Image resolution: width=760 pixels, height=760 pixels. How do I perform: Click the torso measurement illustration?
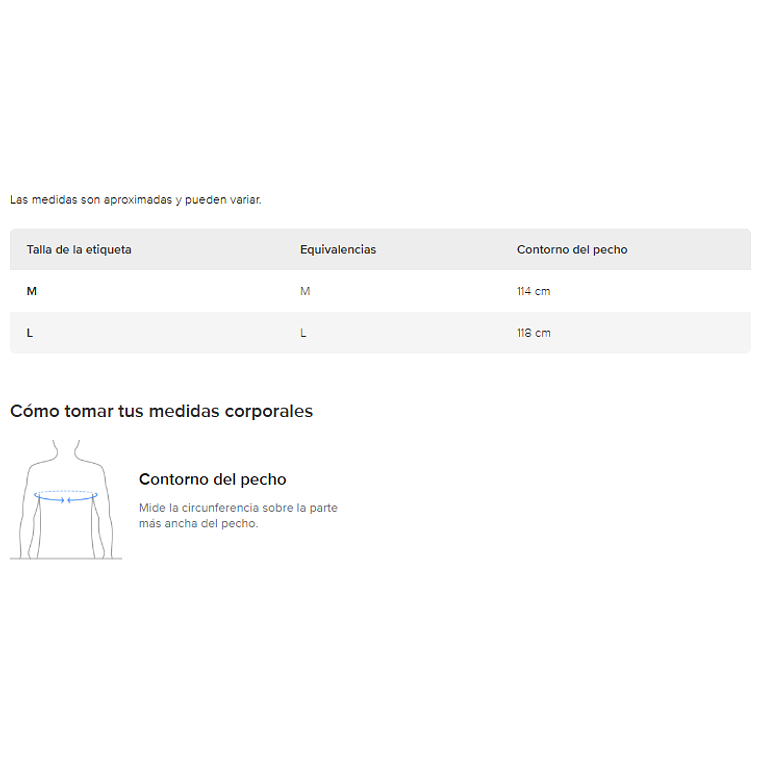pos(65,498)
